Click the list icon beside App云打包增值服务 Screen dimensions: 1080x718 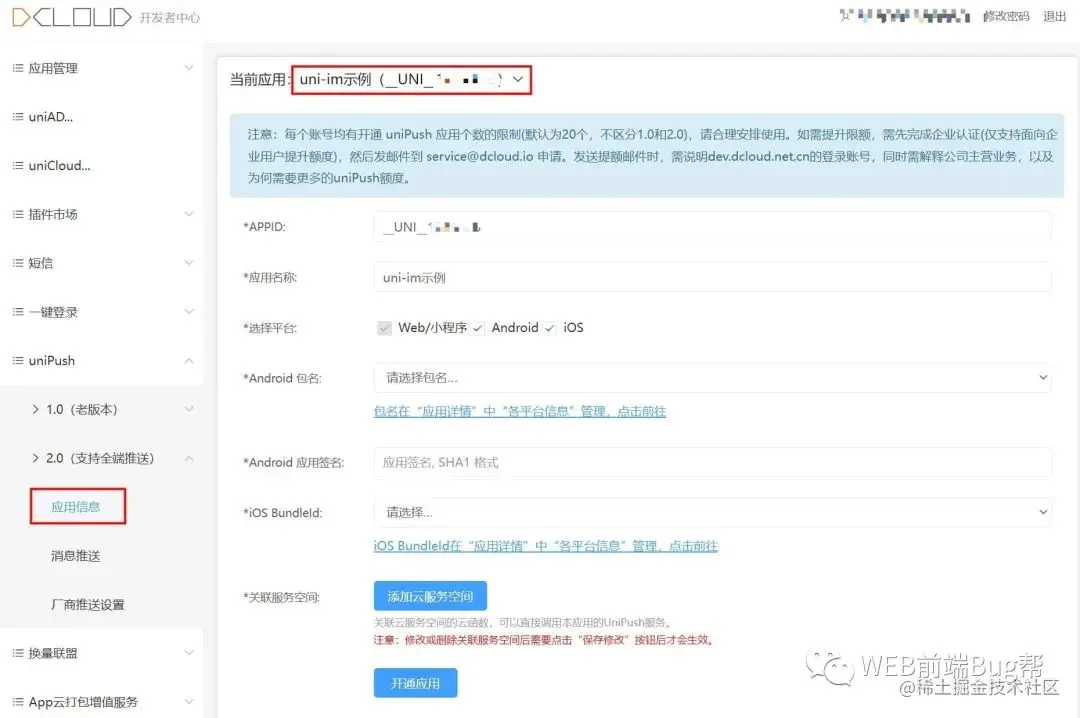tap(18, 701)
